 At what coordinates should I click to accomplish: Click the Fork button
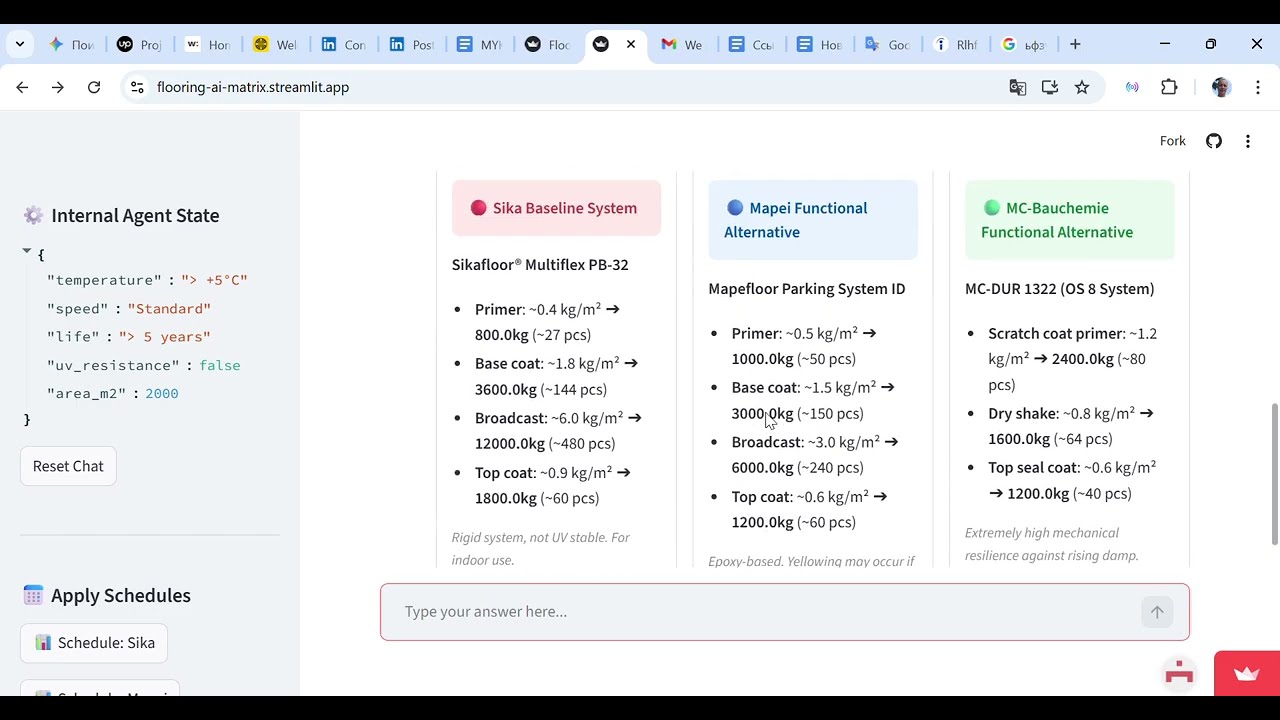pos(1172,141)
